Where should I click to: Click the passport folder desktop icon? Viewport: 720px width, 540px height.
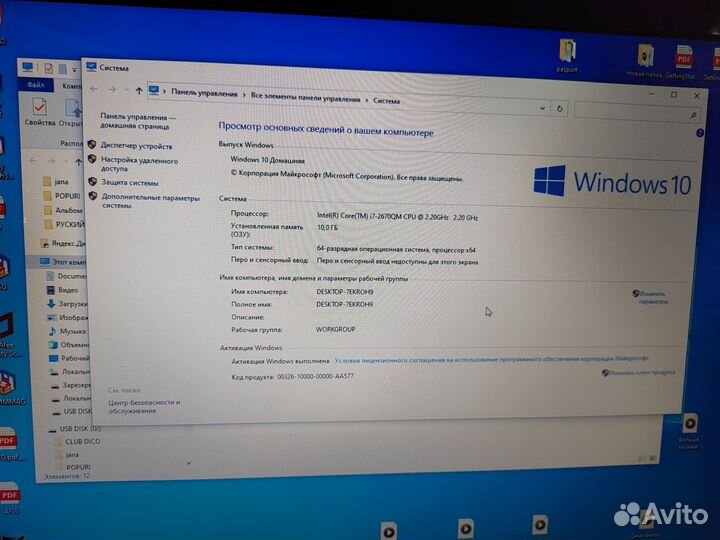point(568,56)
